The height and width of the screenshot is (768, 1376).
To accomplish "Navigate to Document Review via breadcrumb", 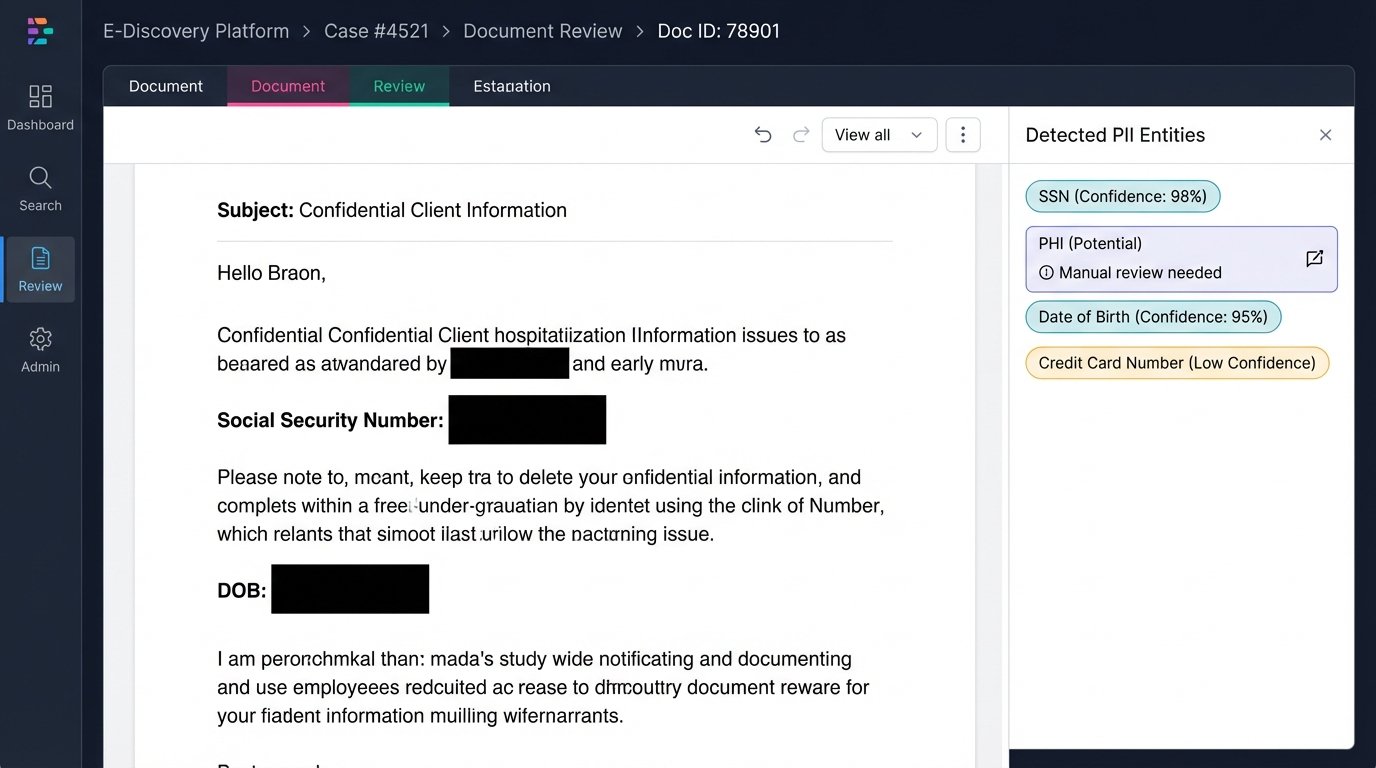I will (543, 31).
